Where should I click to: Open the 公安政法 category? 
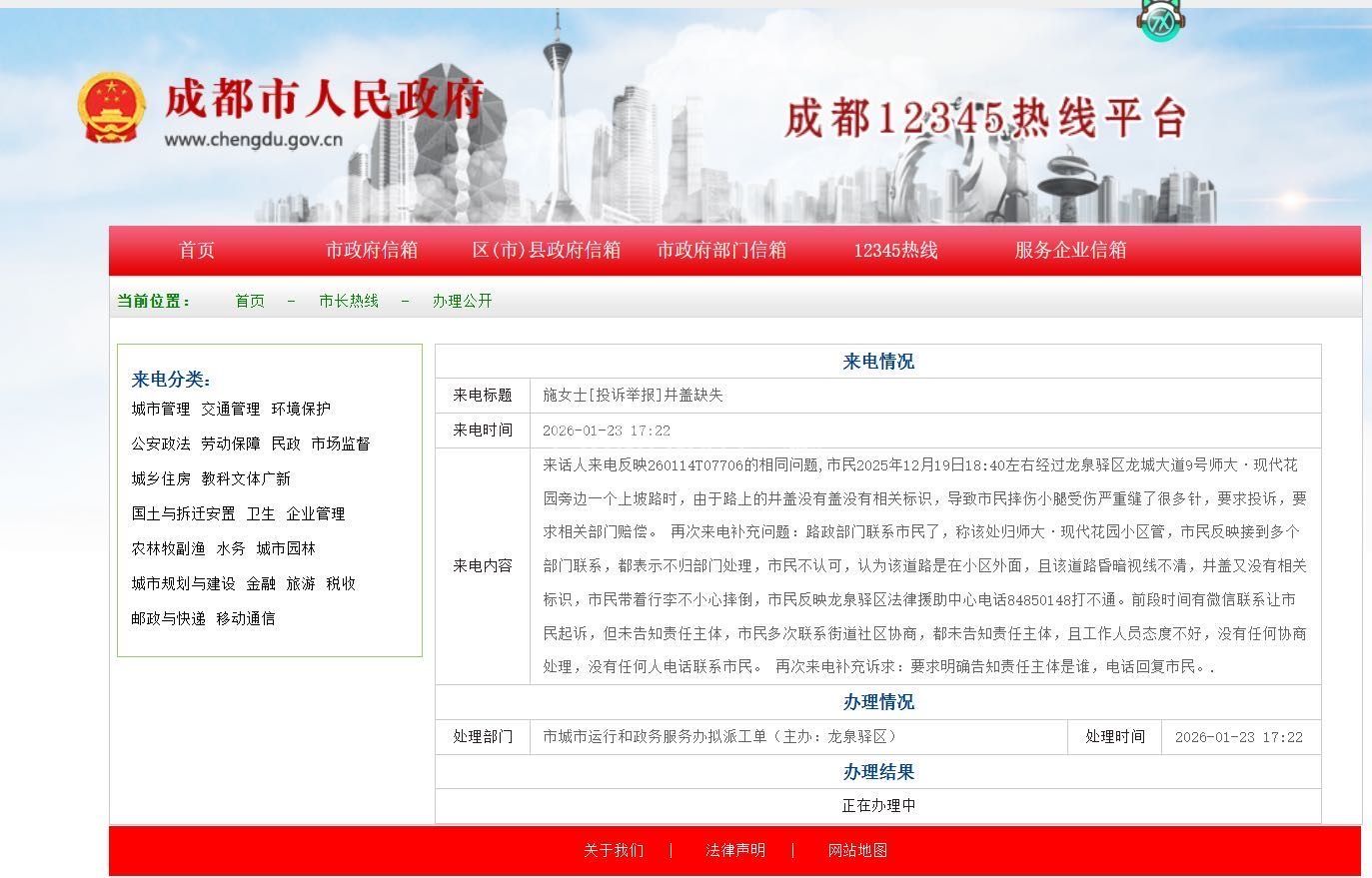coord(160,443)
